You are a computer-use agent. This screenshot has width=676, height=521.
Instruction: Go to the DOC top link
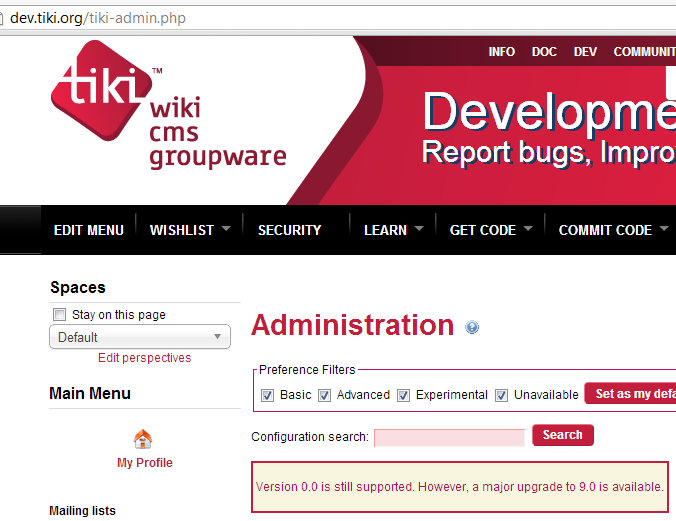[544, 52]
